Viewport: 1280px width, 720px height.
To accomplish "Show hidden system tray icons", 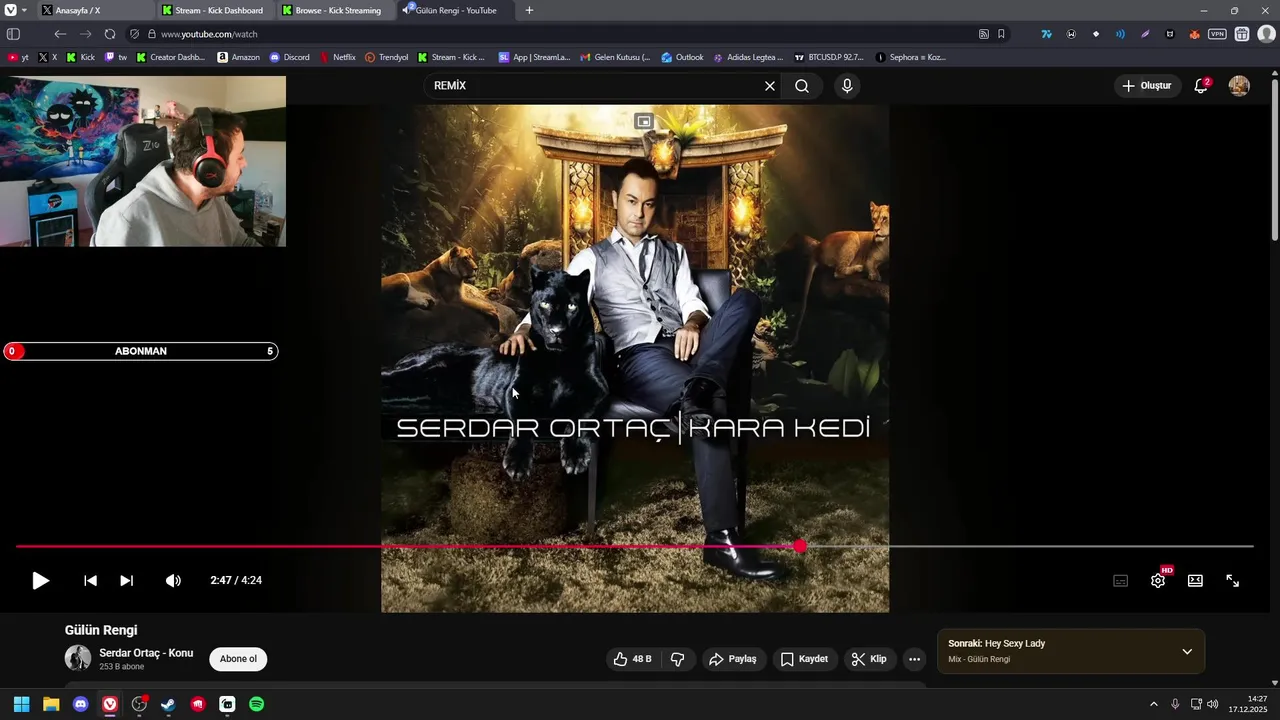I will pos(1153,704).
